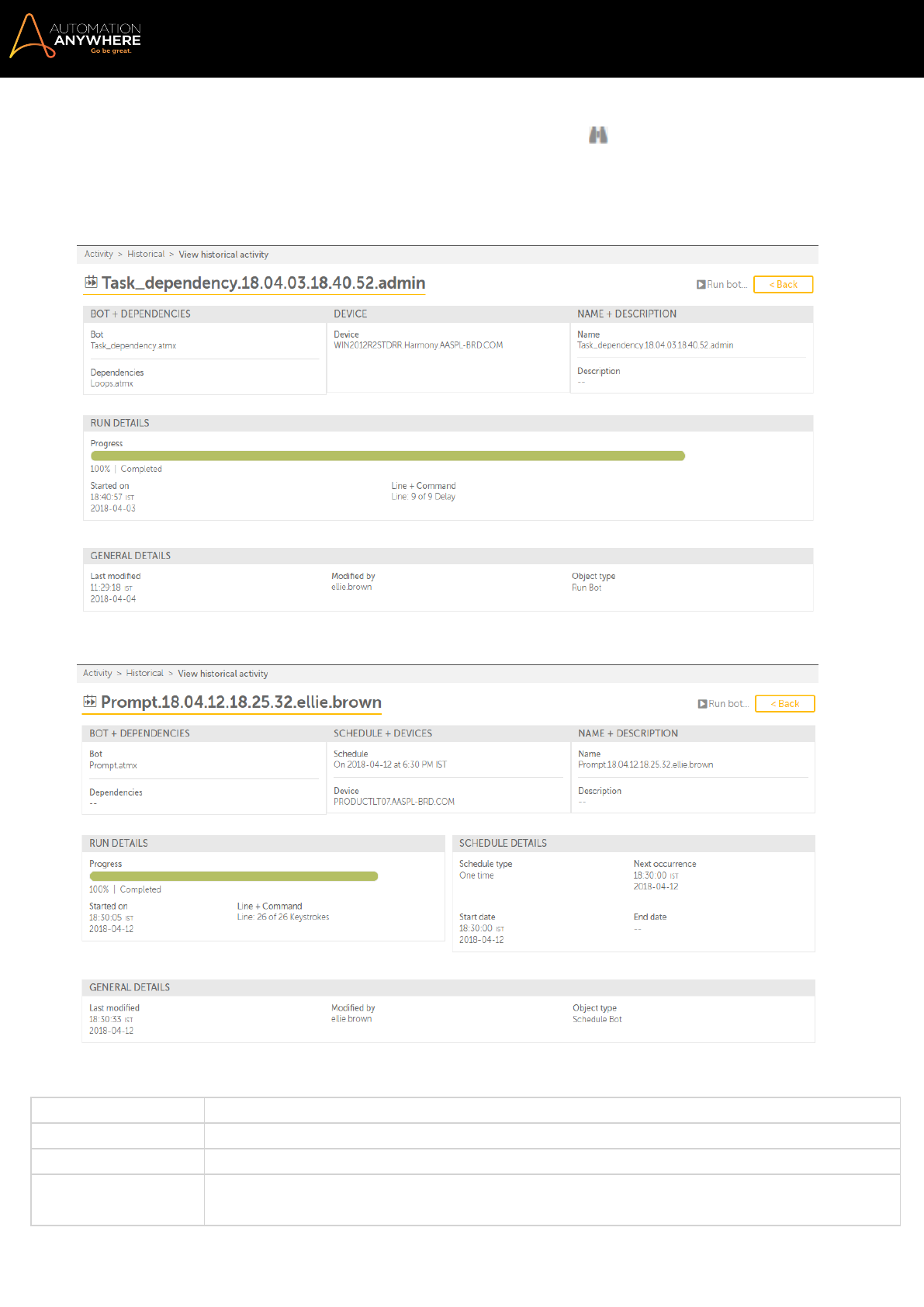
Task: Go Back from the Prompt activity view
Action: tap(784, 704)
